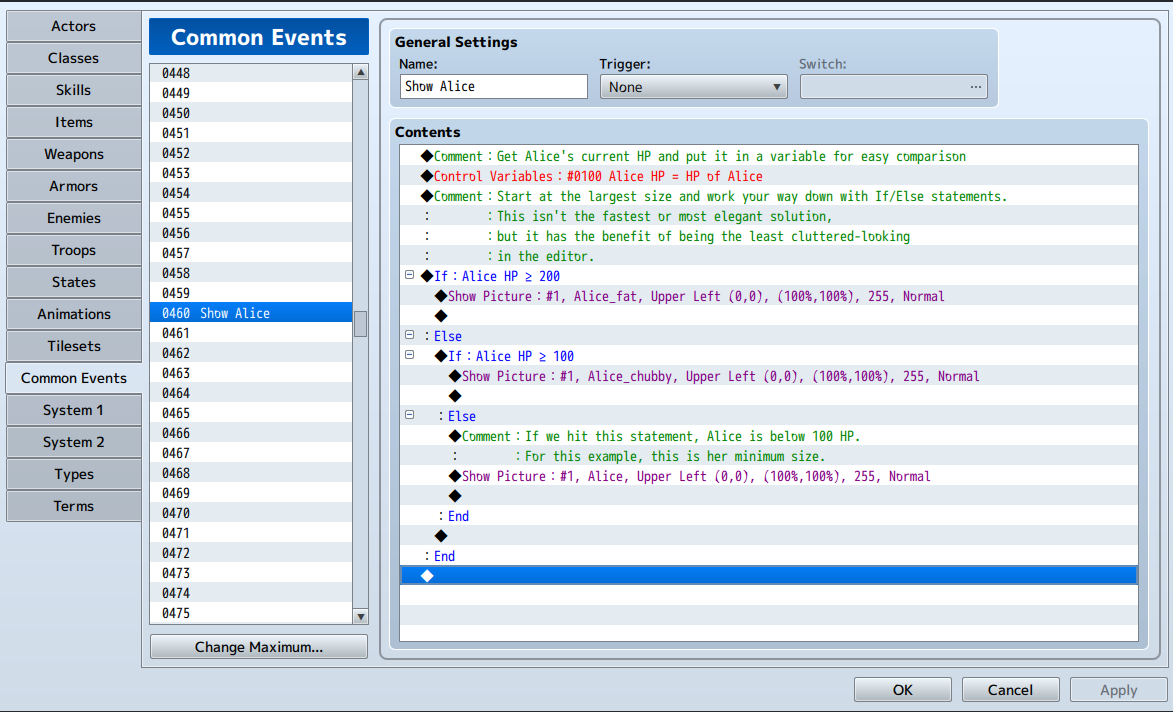Click the Cancel button
Screen dimensions: 1173x712
point(1011,690)
